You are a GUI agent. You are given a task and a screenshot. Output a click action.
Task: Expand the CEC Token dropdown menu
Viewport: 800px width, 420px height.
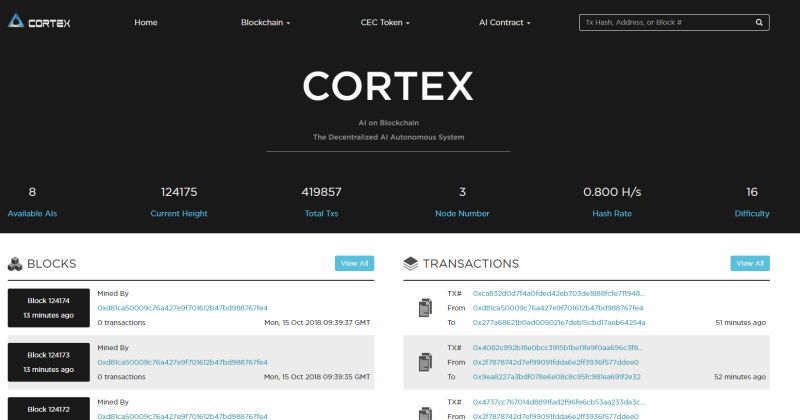point(385,22)
